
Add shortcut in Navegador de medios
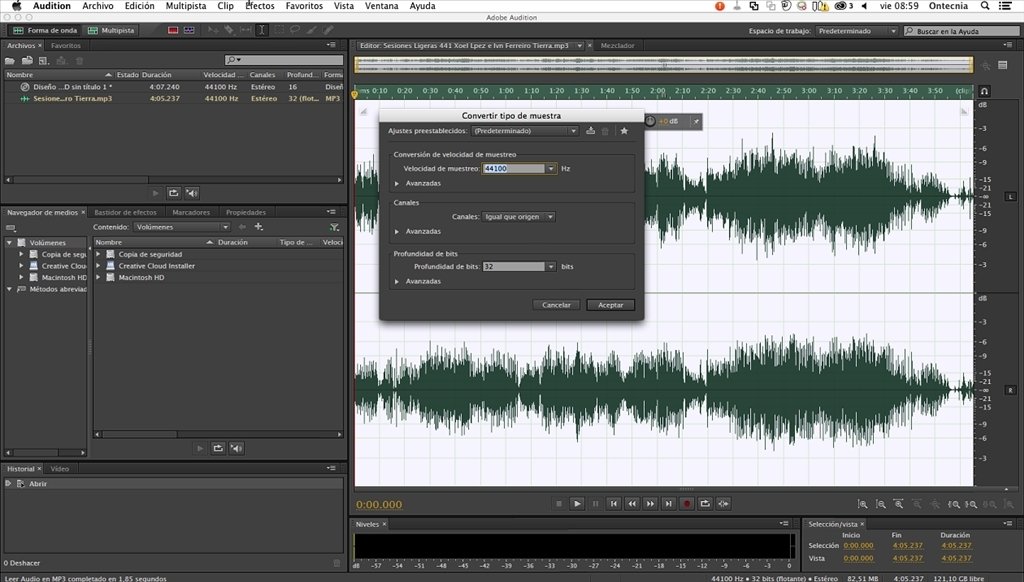pyautogui.click(x=259, y=227)
